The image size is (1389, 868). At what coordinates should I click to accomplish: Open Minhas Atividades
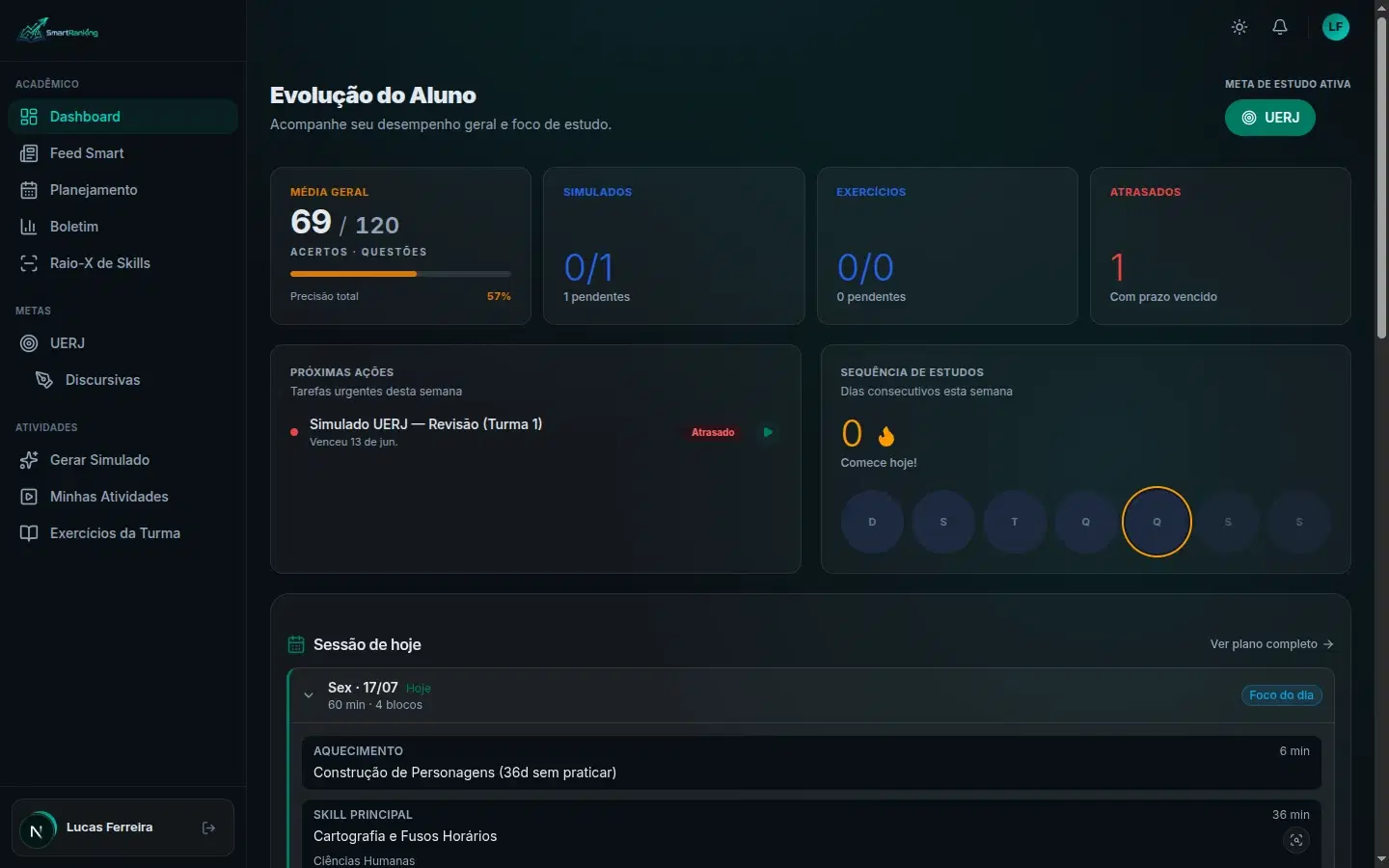tap(123, 497)
